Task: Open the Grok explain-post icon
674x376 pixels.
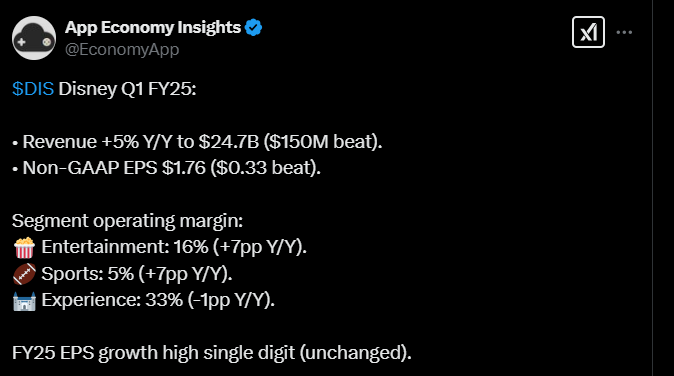Action: (x=588, y=32)
